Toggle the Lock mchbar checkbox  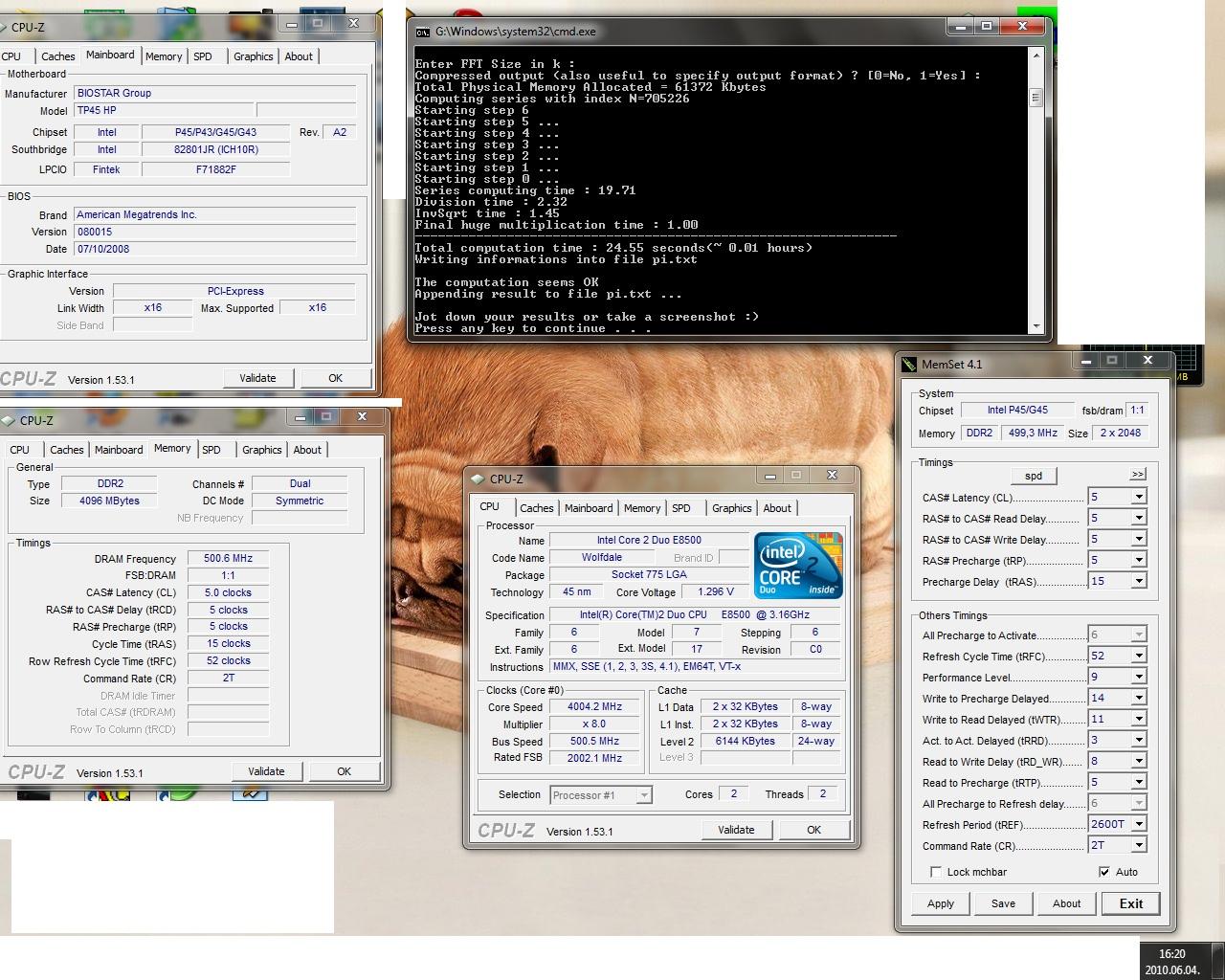936,872
